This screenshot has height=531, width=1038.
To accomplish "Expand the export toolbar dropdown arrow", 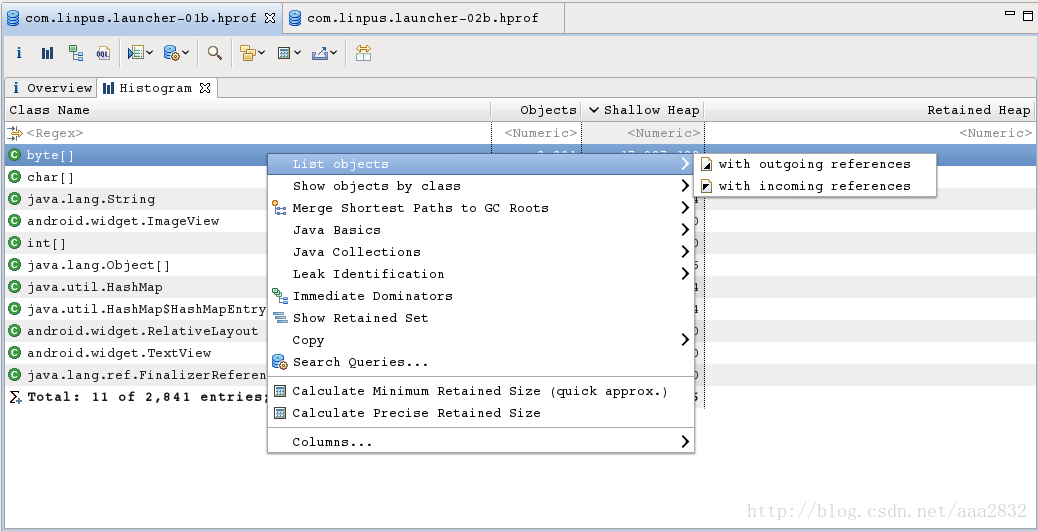I will click(333, 53).
